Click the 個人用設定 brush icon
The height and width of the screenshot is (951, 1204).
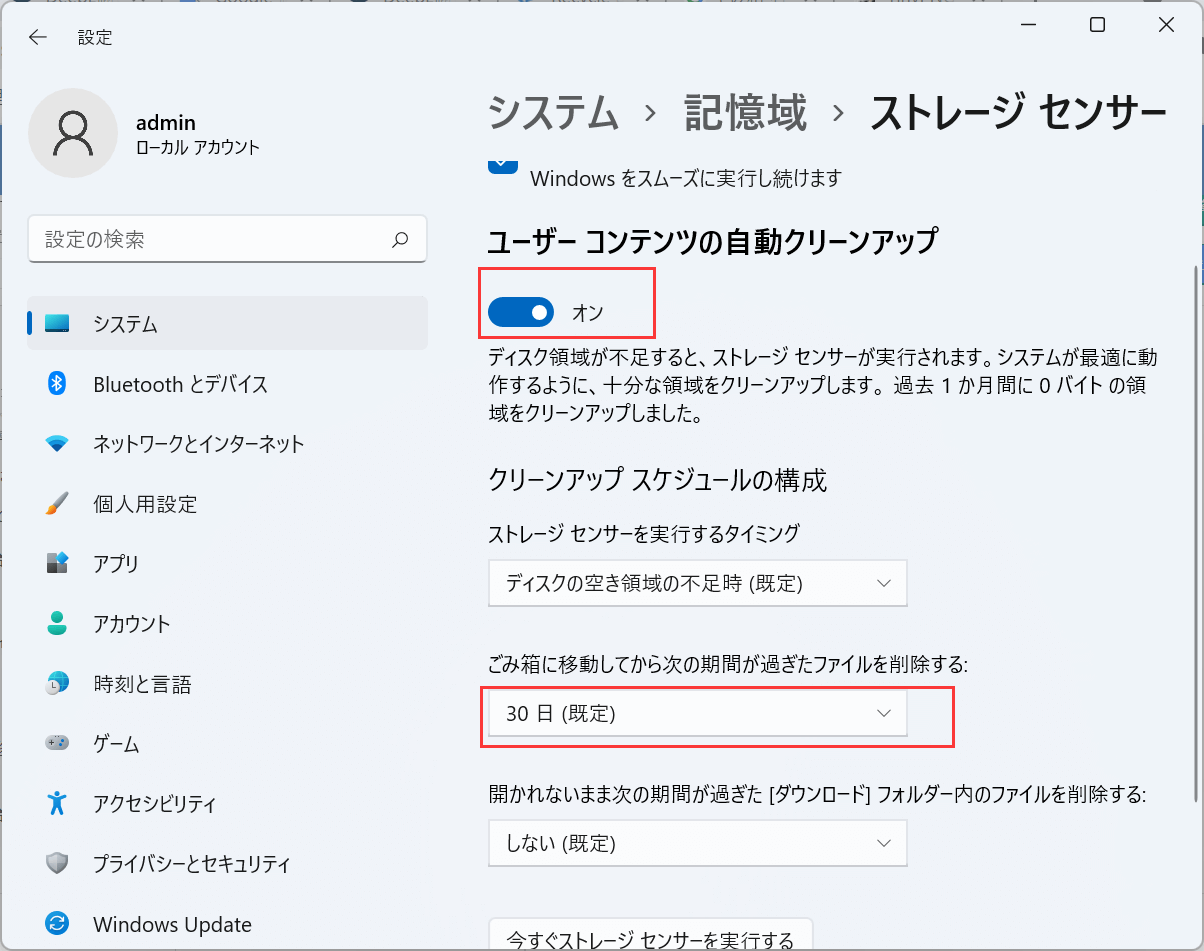(x=57, y=504)
